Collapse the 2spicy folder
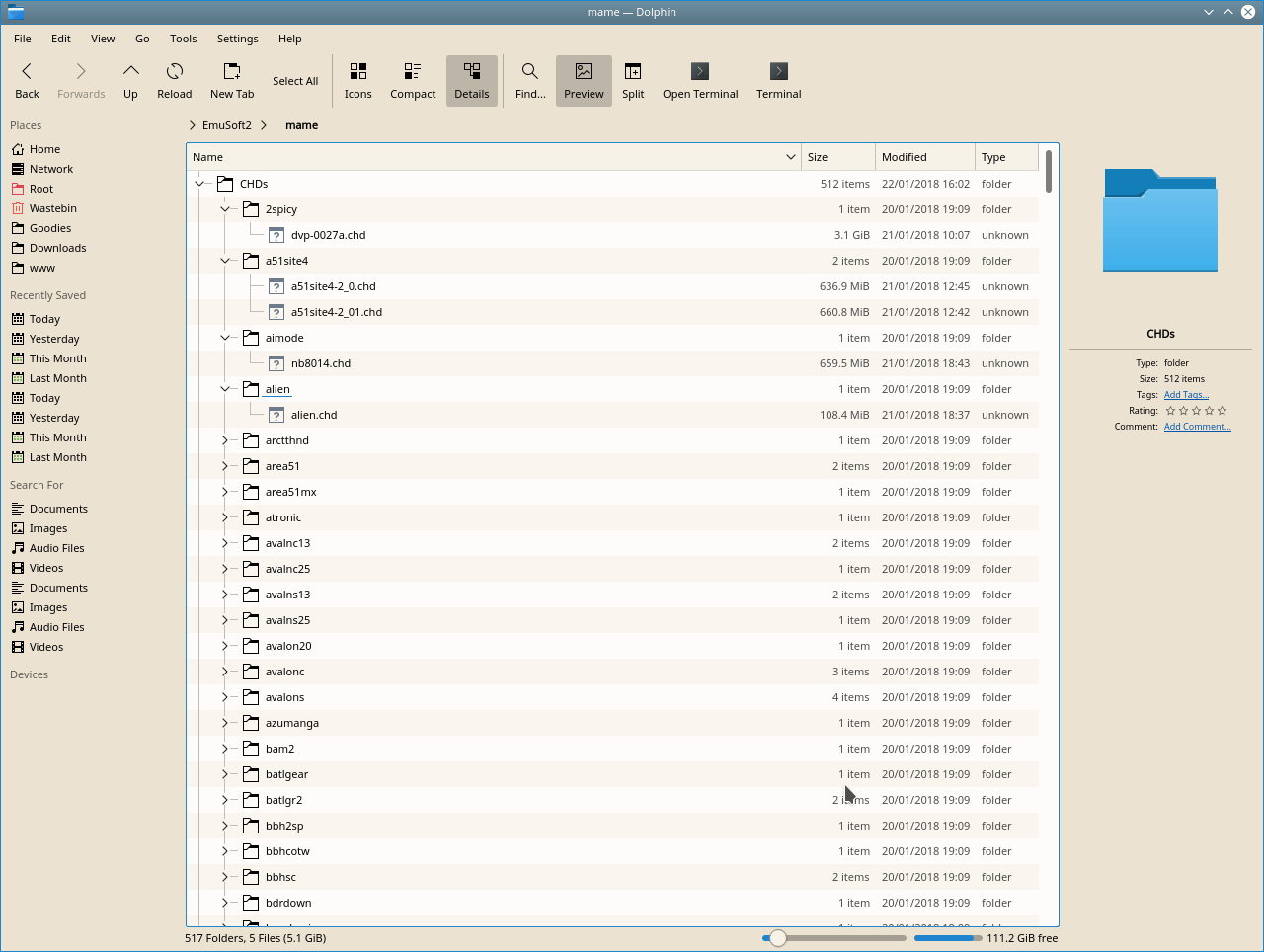The image size is (1264, 952). [x=224, y=209]
